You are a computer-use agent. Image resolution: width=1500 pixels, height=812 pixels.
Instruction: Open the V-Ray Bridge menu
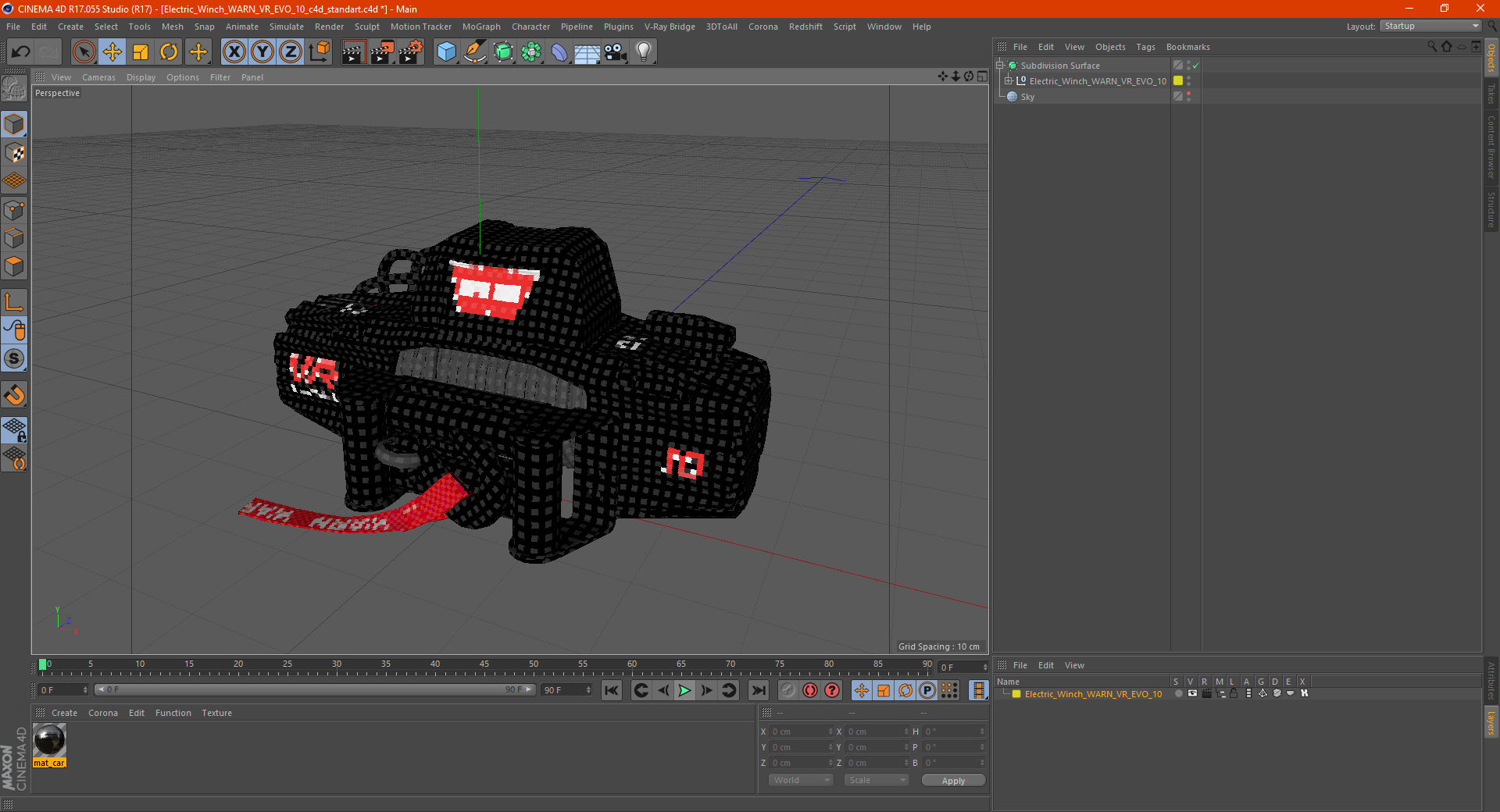(670, 27)
